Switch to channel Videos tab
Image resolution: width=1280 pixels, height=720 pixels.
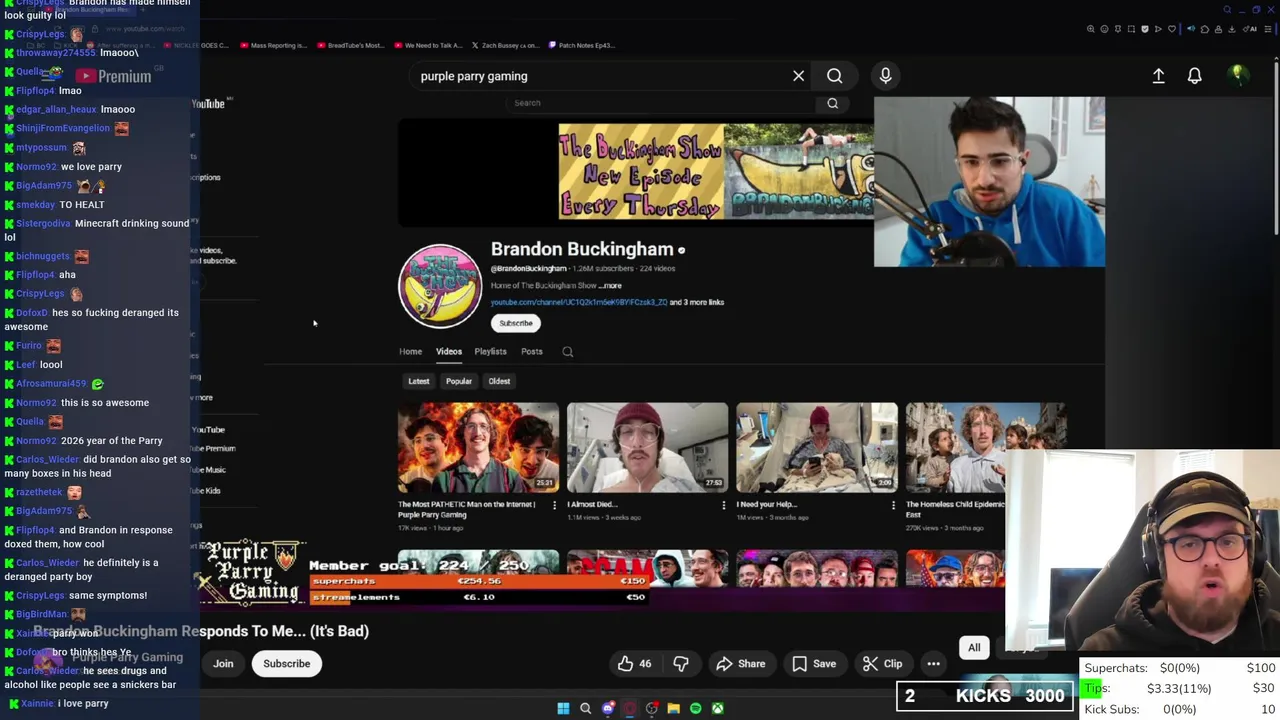[x=449, y=352]
